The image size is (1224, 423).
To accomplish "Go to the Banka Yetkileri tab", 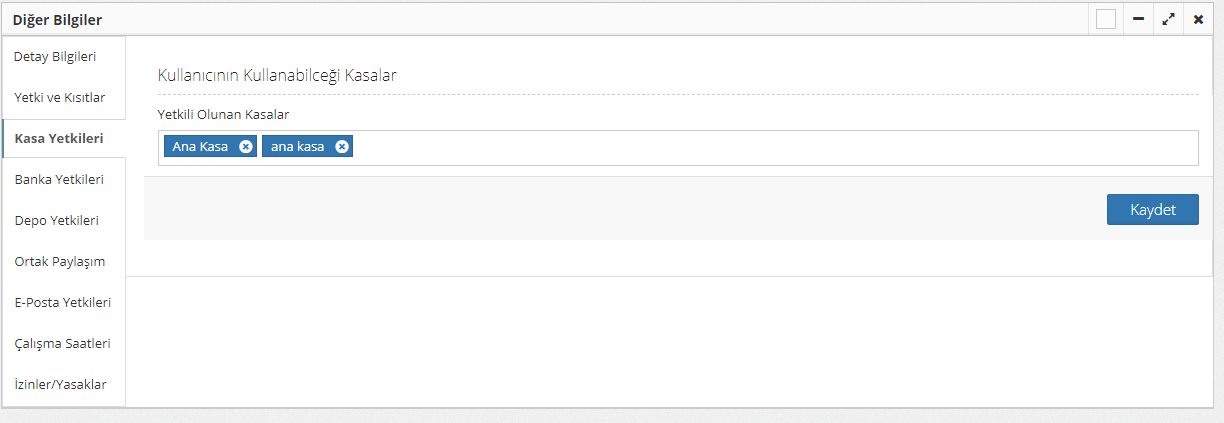I will tap(59, 180).
